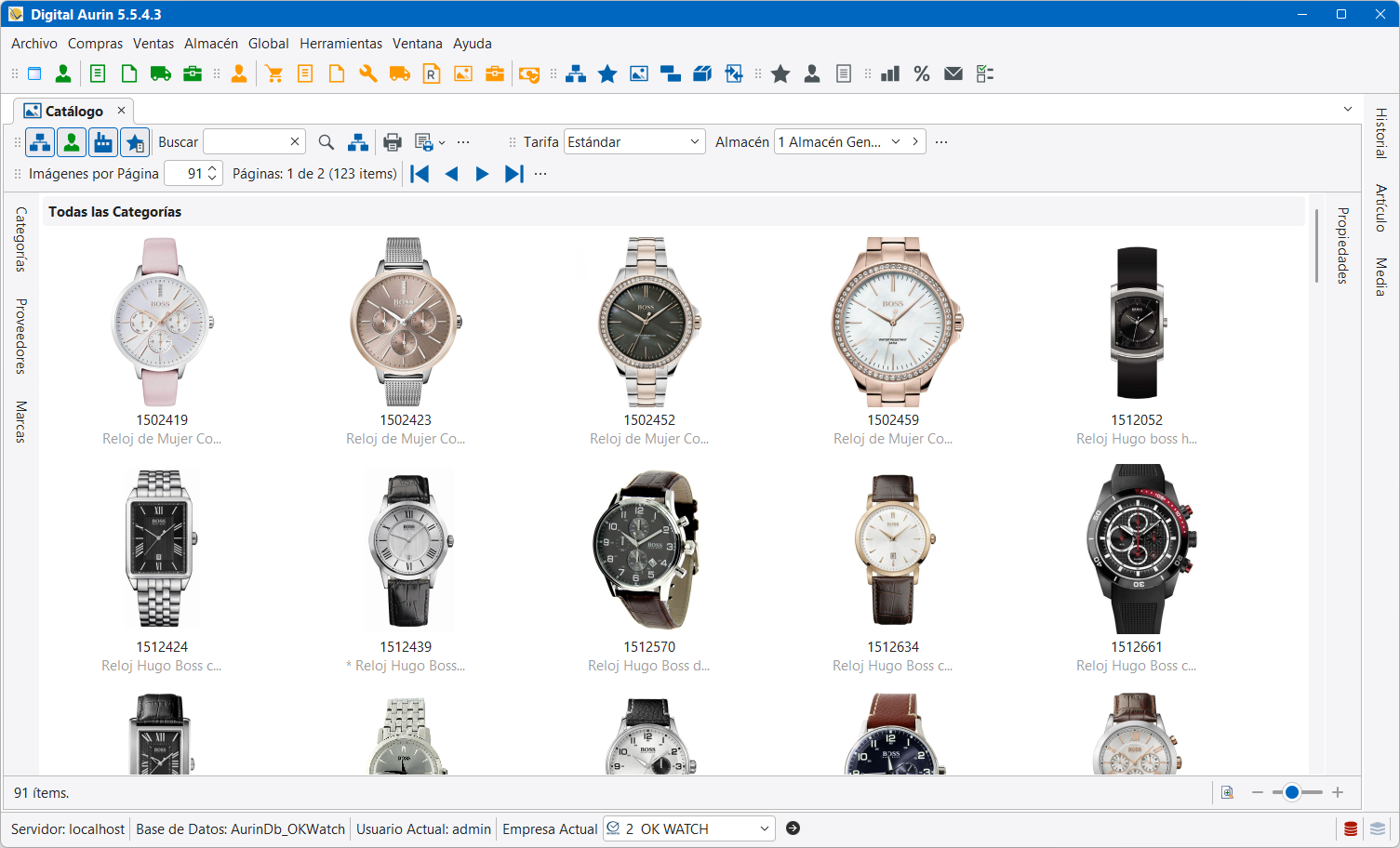
Task: Click the dark gray star icon
Action: (x=780, y=73)
